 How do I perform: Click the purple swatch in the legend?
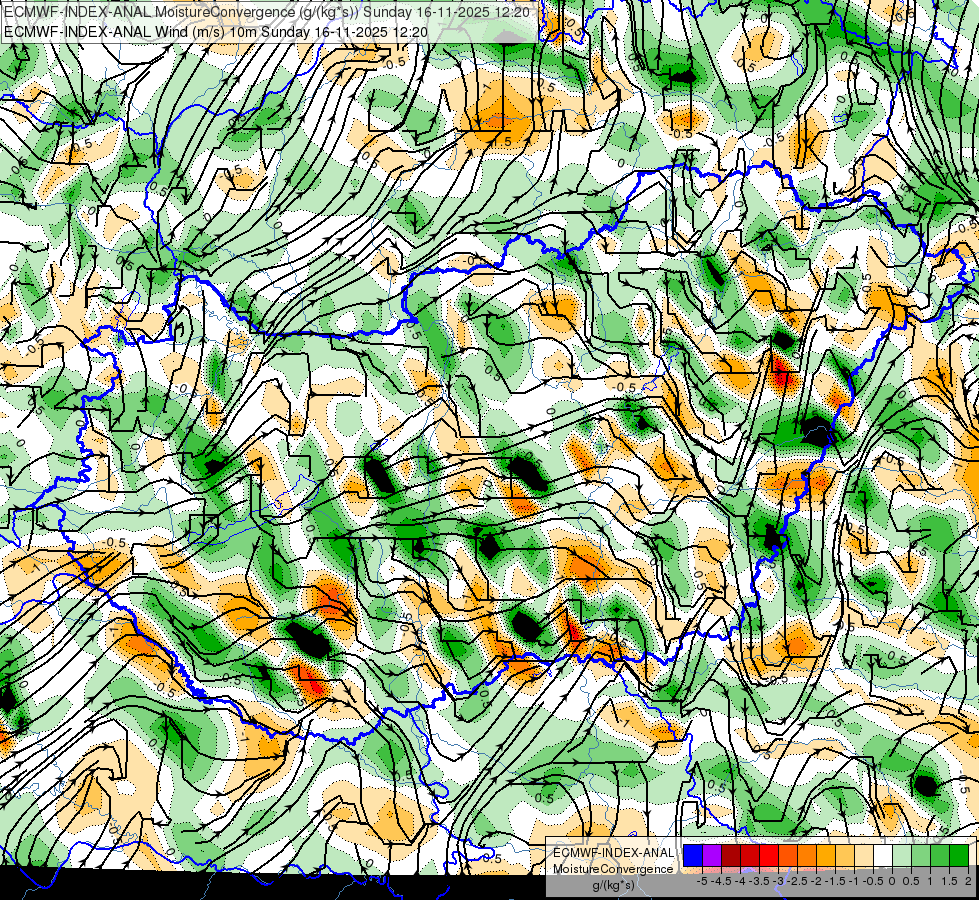click(x=712, y=855)
